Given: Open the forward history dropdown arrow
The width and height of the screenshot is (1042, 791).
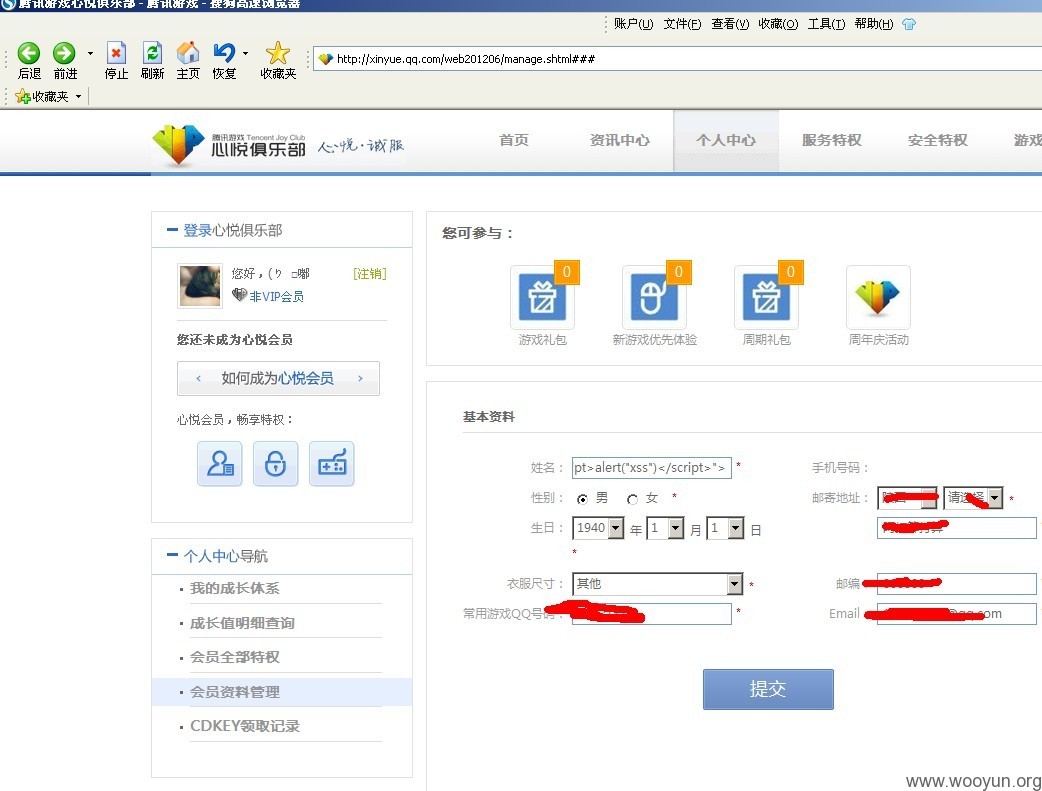Looking at the screenshot, I should 90,53.
